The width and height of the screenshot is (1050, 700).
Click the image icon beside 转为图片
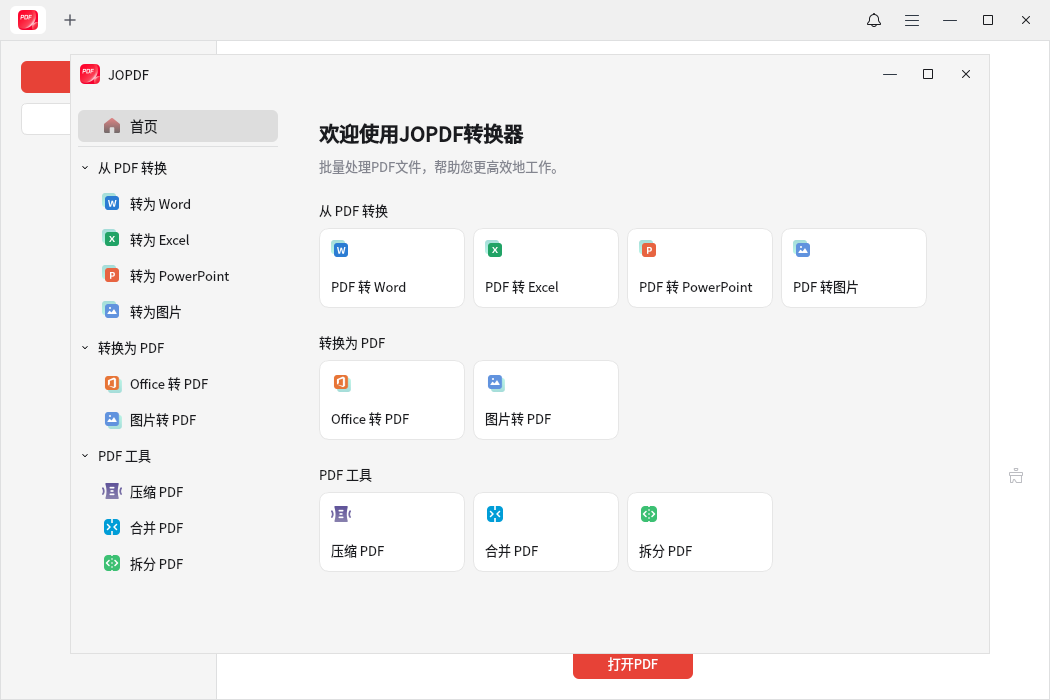point(111,311)
